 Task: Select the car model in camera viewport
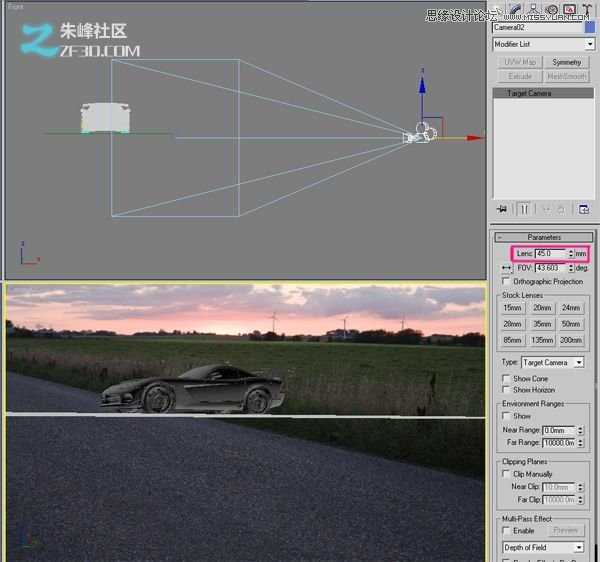tap(191, 389)
